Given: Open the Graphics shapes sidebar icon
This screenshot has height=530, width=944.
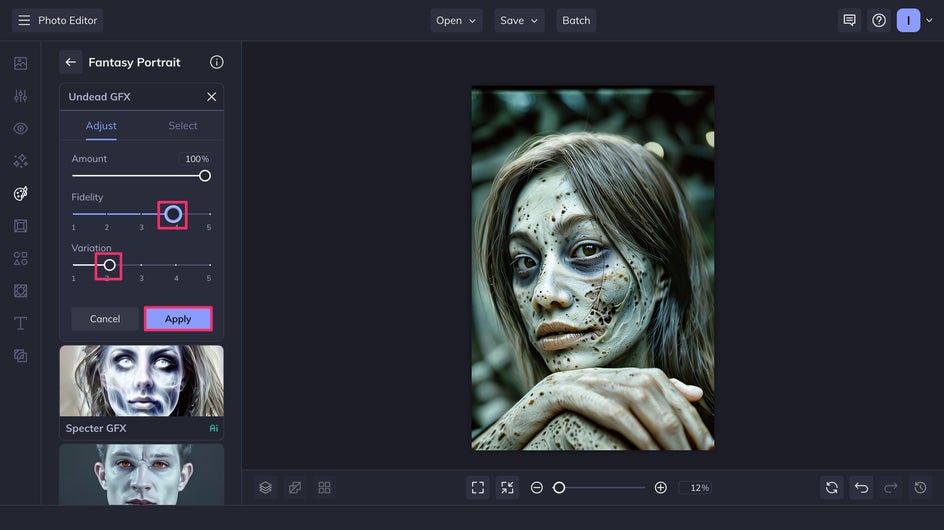Looking at the screenshot, I should [x=20, y=258].
